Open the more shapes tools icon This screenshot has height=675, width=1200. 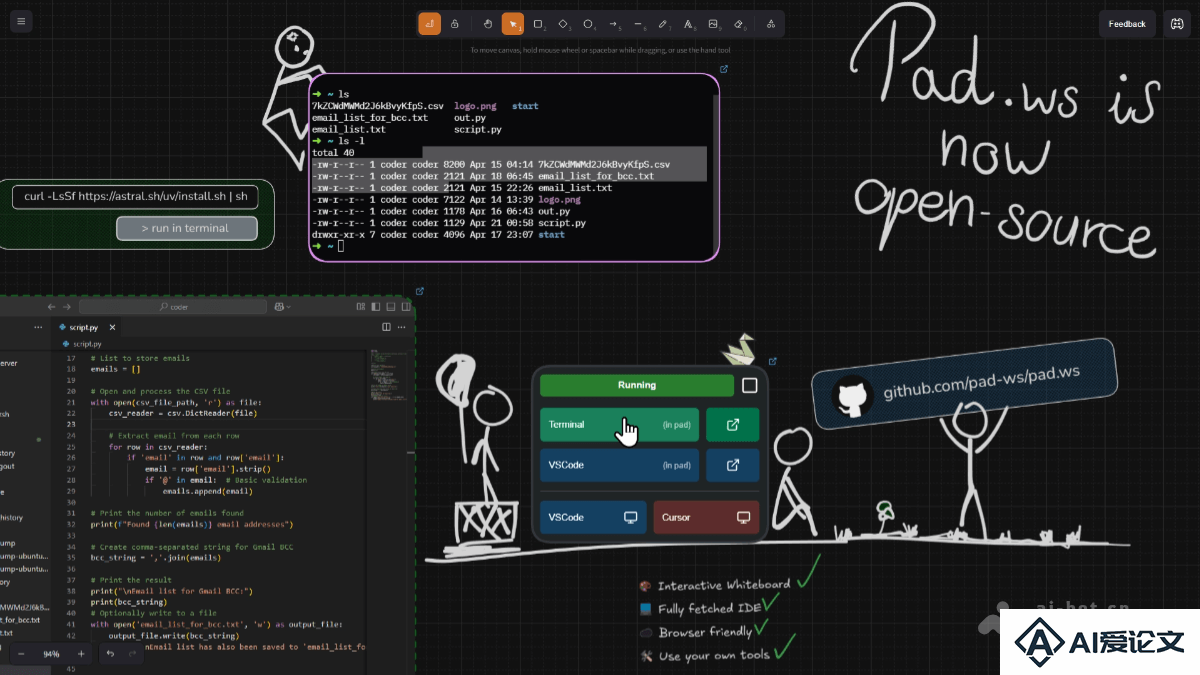(x=771, y=23)
